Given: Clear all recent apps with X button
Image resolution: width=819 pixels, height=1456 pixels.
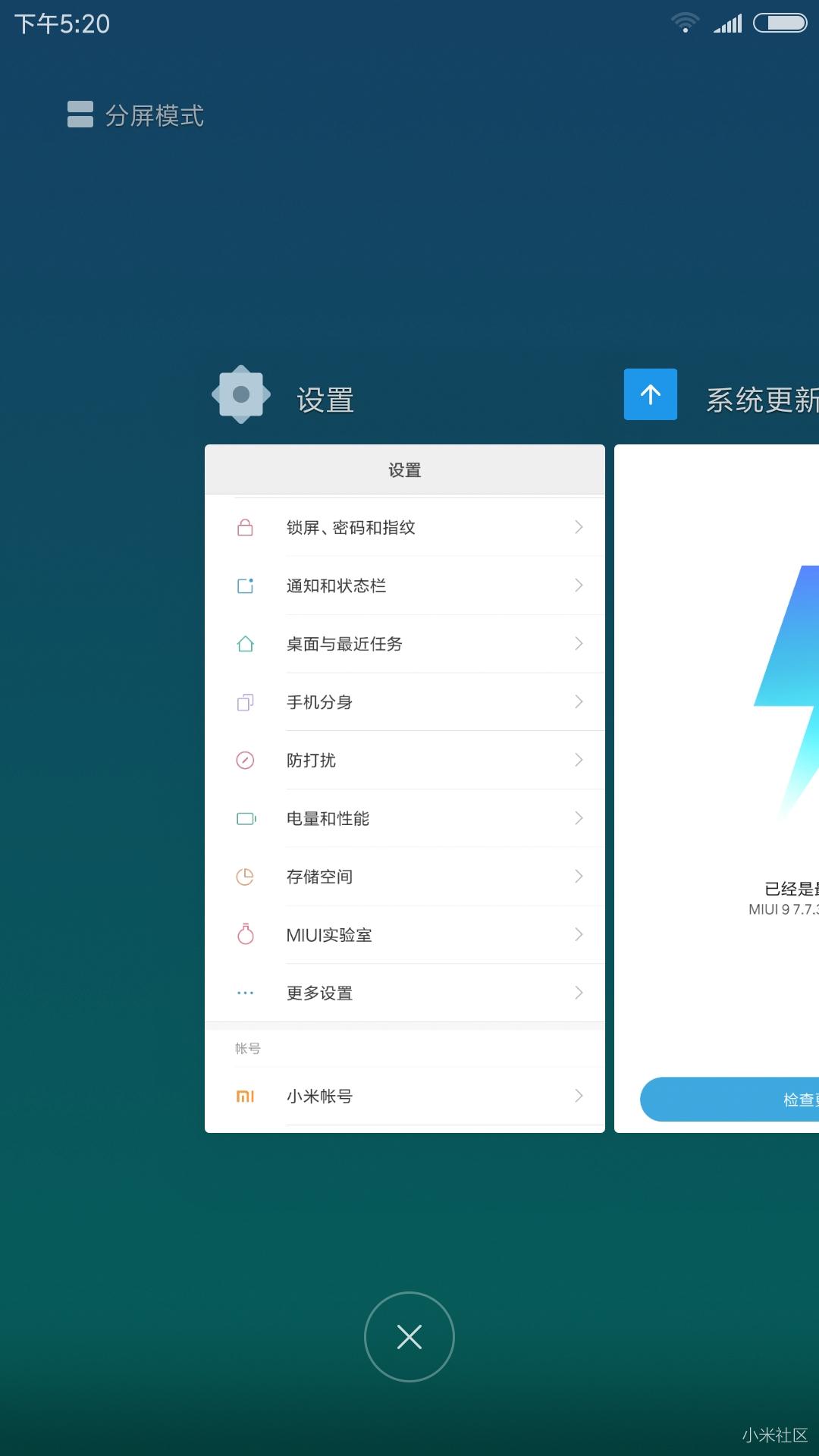Looking at the screenshot, I should (409, 1337).
